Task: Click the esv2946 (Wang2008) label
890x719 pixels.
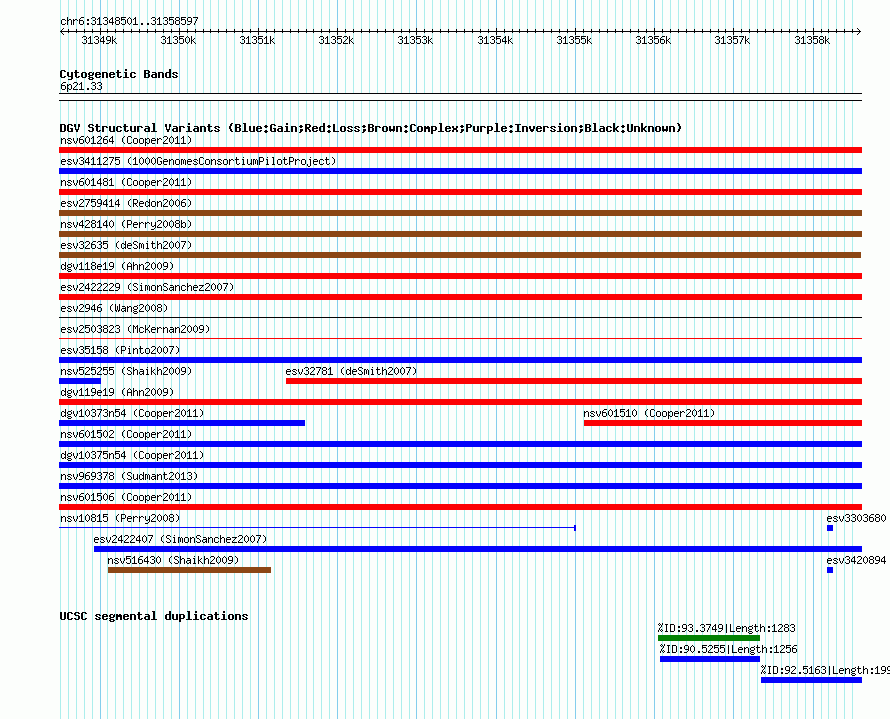Action: click(x=114, y=308)
